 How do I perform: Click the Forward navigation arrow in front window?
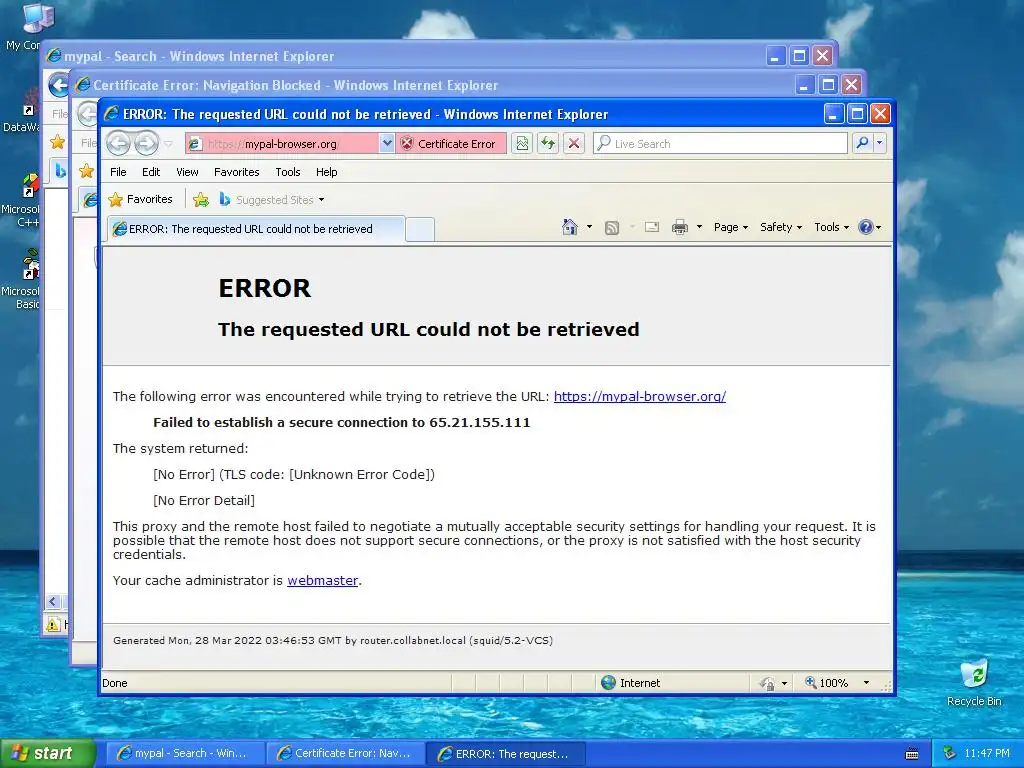coord(146,143)
